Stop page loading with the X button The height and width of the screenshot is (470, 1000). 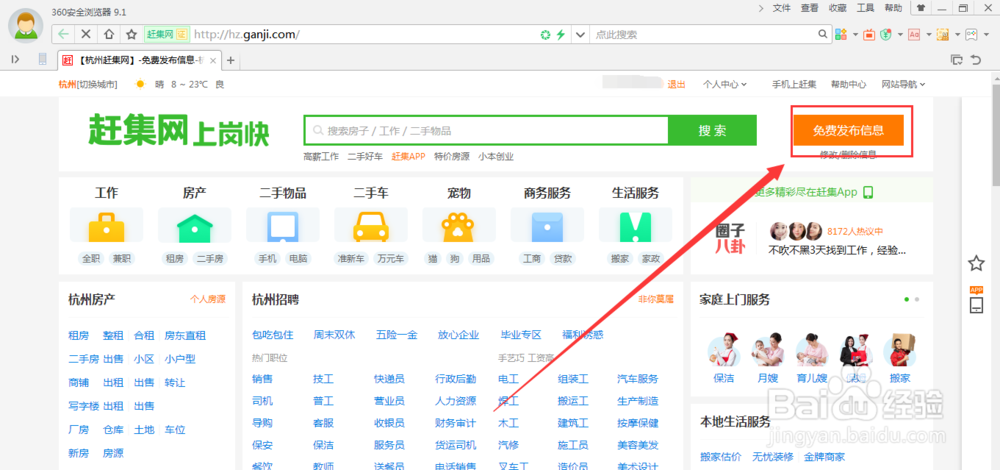pos(86,34)
